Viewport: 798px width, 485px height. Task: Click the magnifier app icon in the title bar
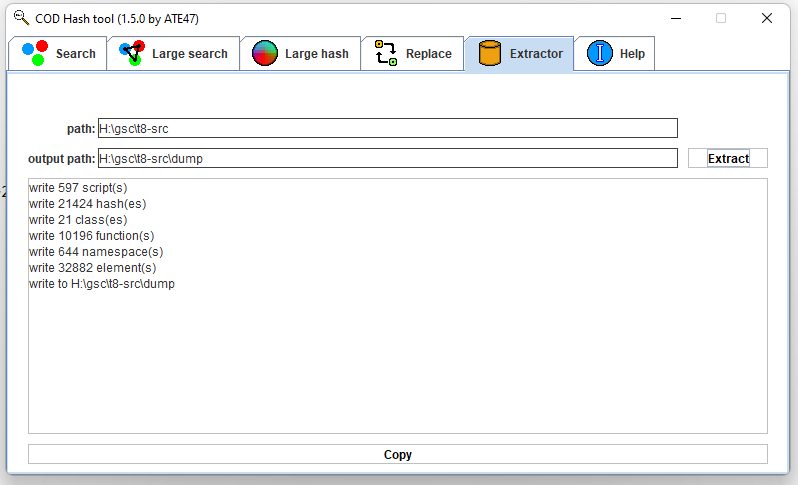21,18
